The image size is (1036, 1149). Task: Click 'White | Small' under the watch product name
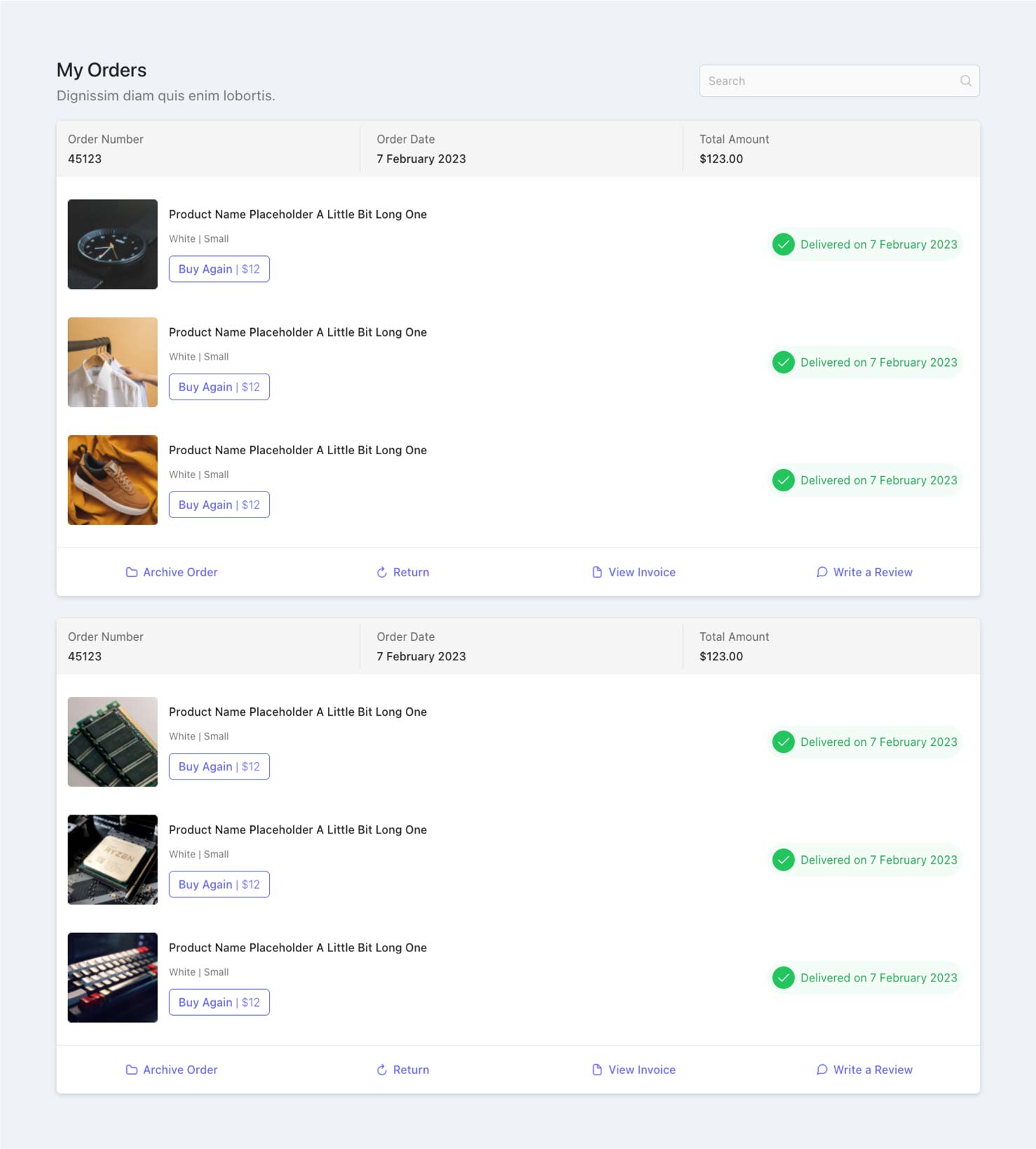point(199,239)
